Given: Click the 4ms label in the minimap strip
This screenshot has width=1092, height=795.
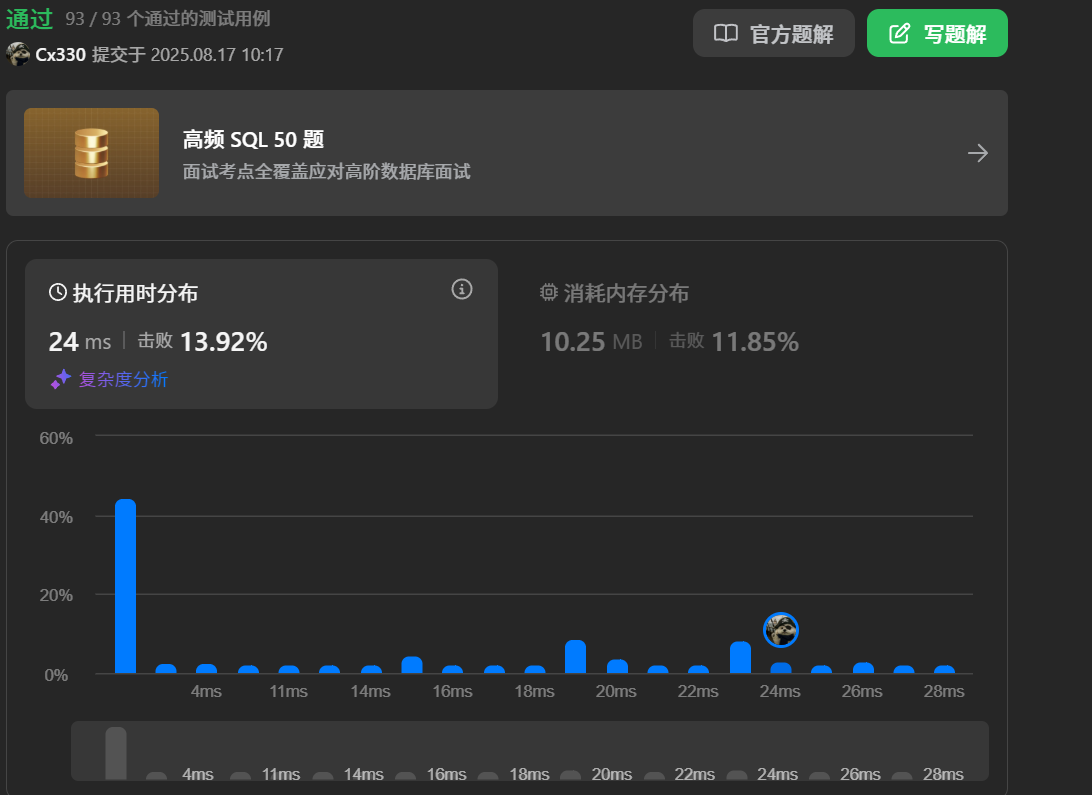Looking at the screenshot, I should [x=198, y=774].
